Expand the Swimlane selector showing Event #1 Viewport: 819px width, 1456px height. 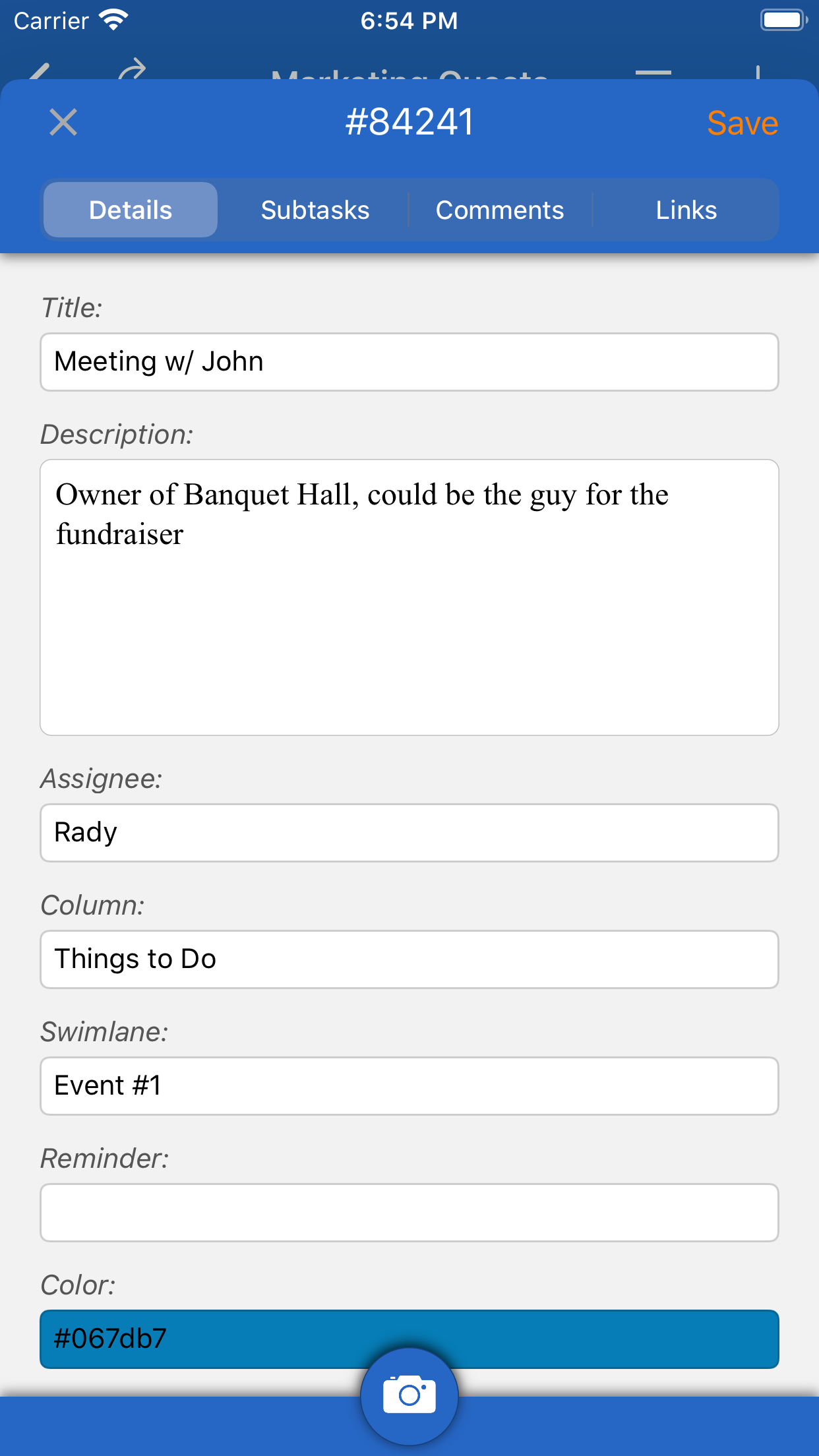click(x=409, y=1085)
